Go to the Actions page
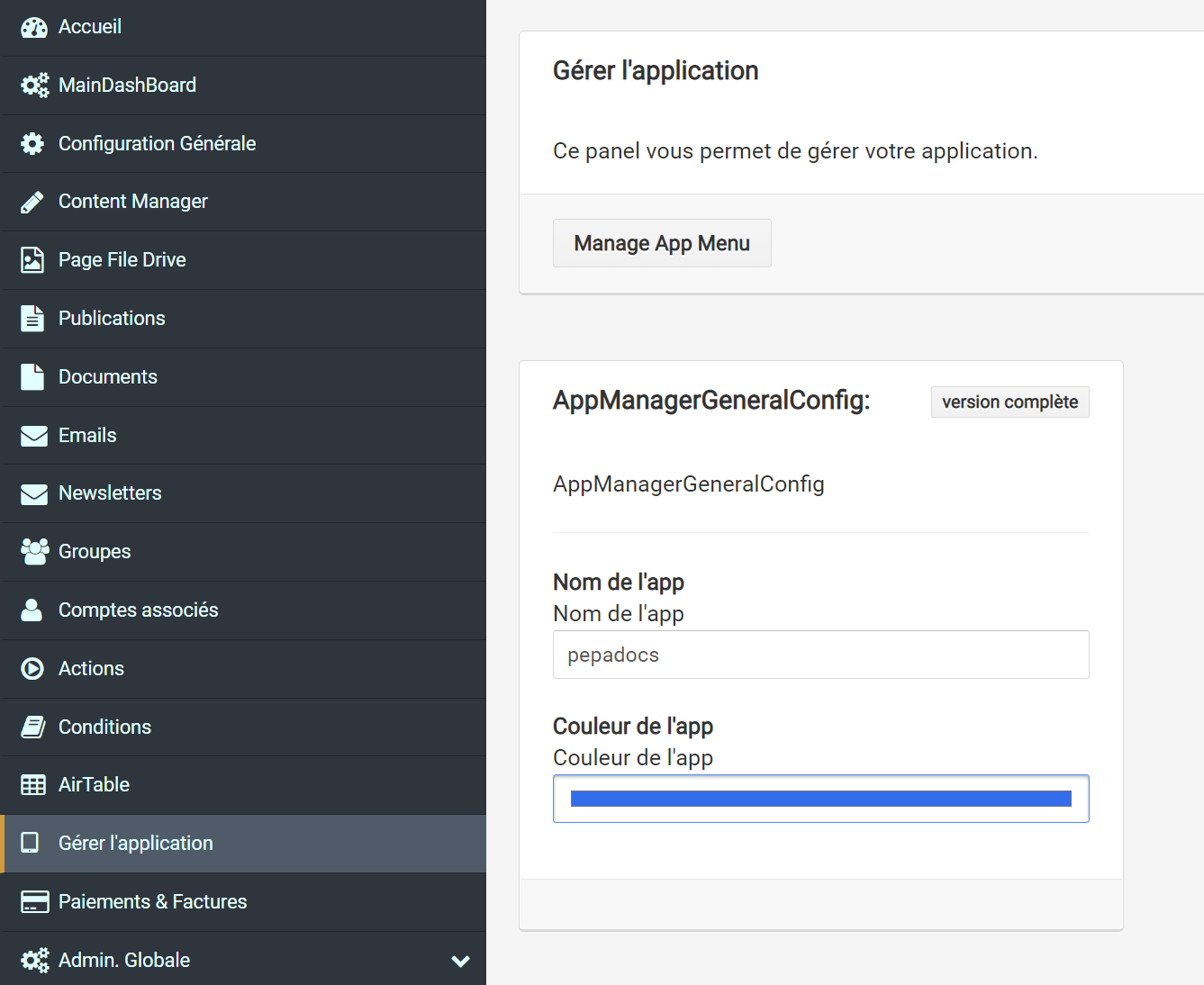Screen dimensions: 1204x985 243,669
